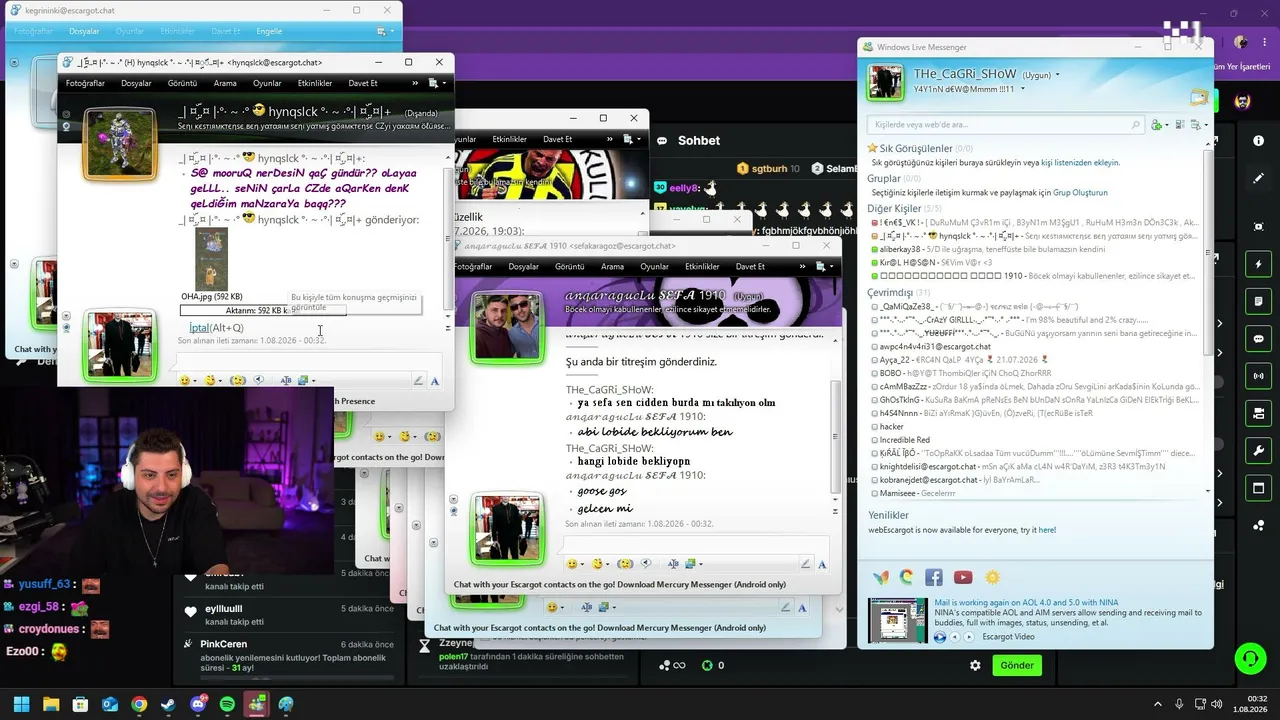Click the MSN butterfly icon in Messenger footer
This screenshot has height=720, width=1280.
tap(880, 577)
